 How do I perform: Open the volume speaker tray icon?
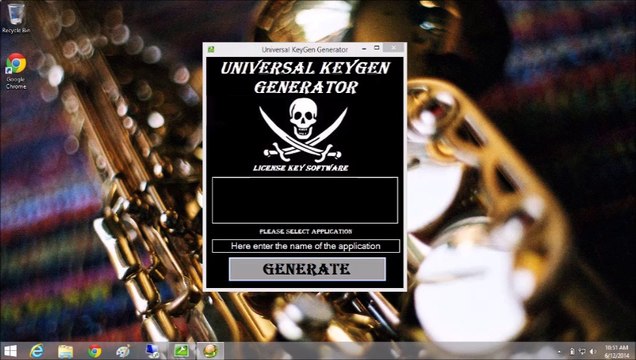click(x=593, y=351)
